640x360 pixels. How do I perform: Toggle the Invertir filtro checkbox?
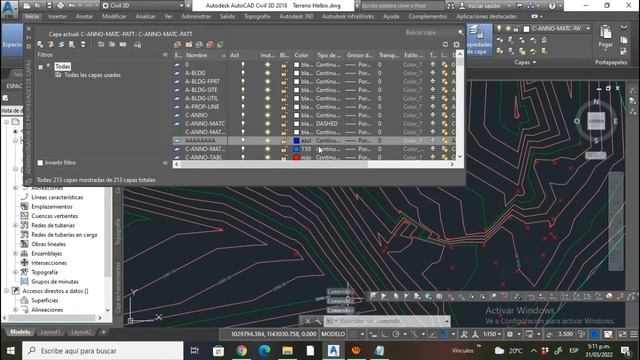(40, 163)
